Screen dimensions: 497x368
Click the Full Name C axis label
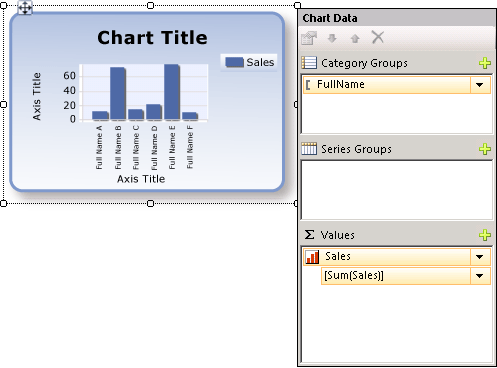click(x=136, y=147)
